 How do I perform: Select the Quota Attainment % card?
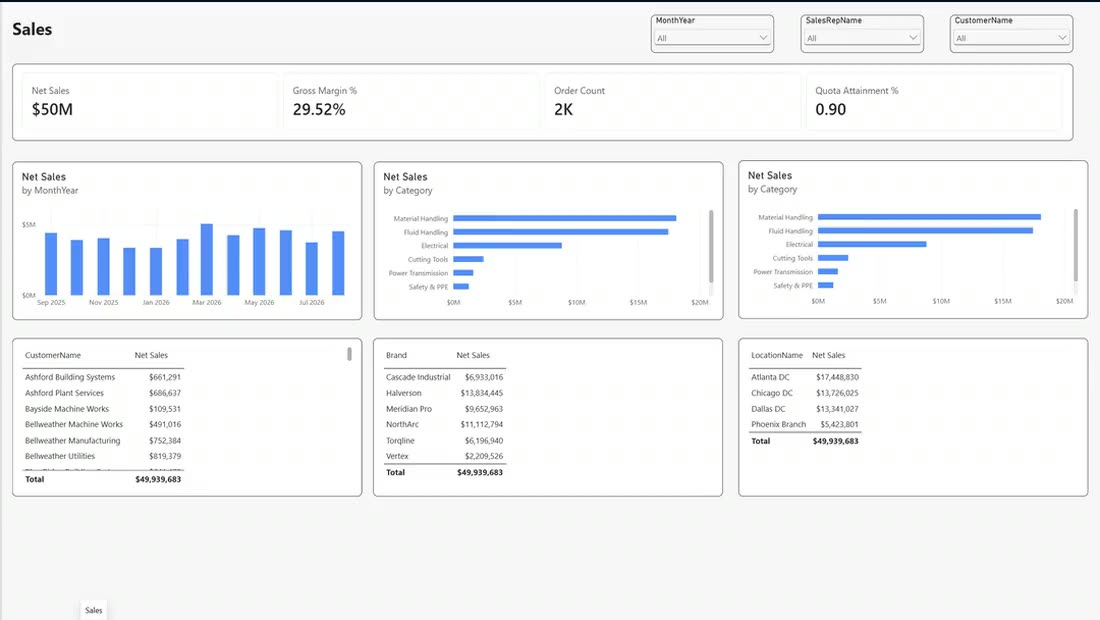pos(934,102)
